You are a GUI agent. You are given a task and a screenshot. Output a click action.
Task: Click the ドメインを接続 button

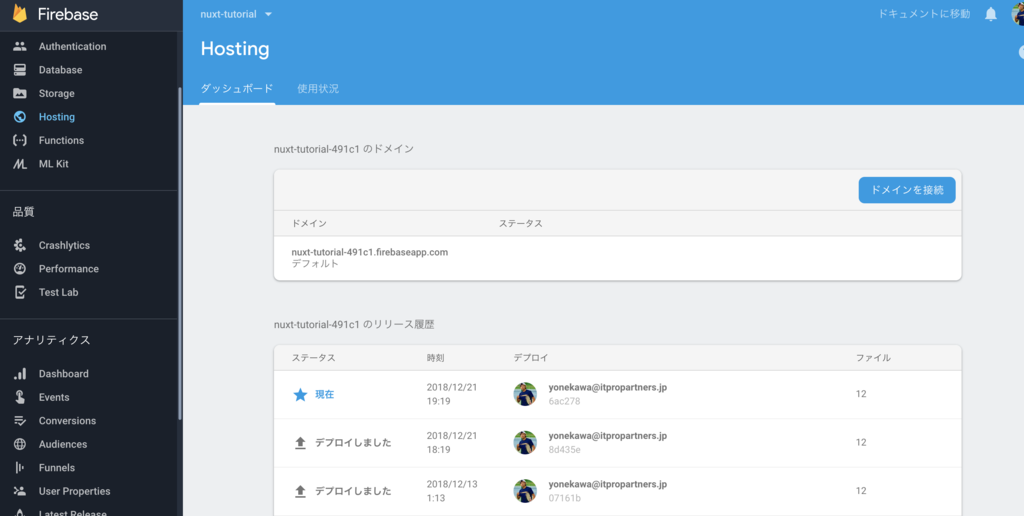(x=906, y=190)
